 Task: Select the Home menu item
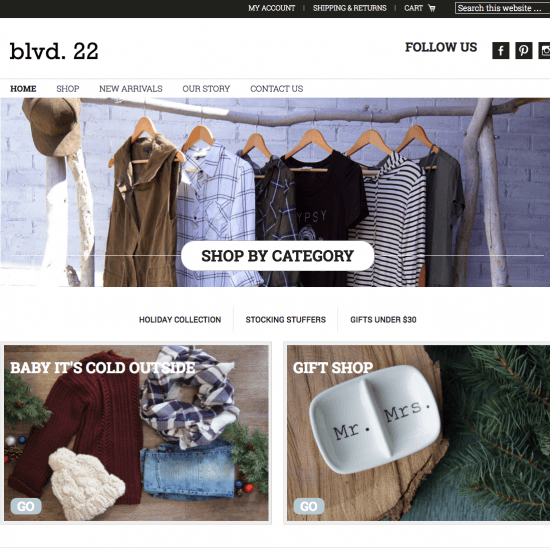pos(23,89)
